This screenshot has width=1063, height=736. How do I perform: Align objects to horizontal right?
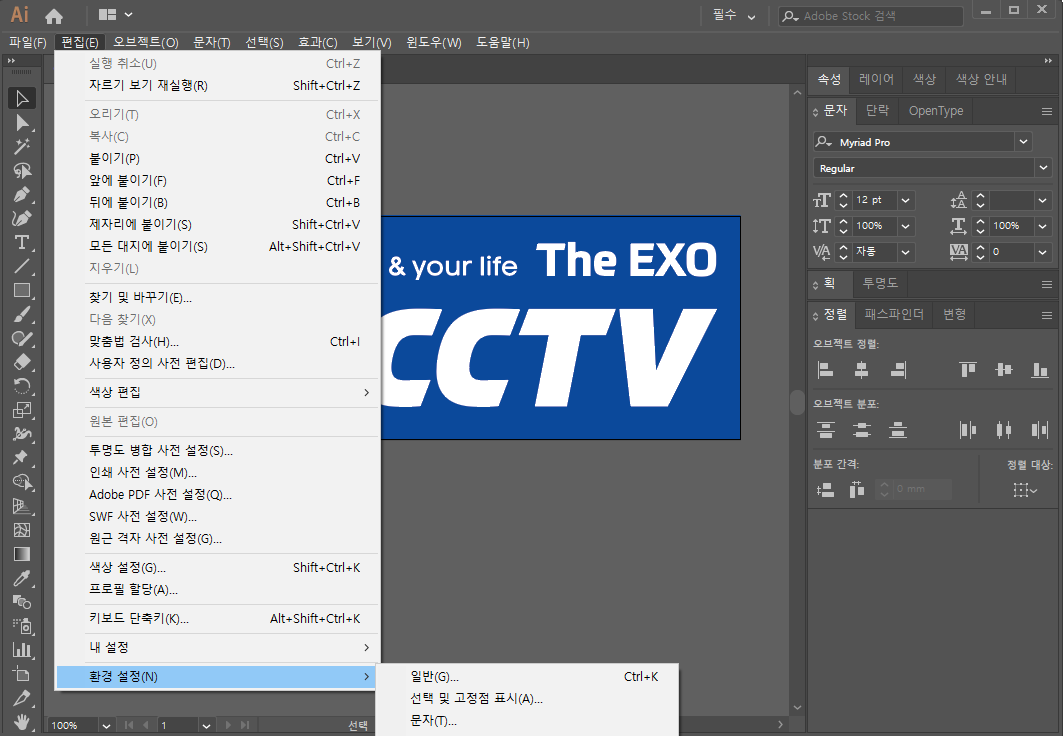(898, 370)
